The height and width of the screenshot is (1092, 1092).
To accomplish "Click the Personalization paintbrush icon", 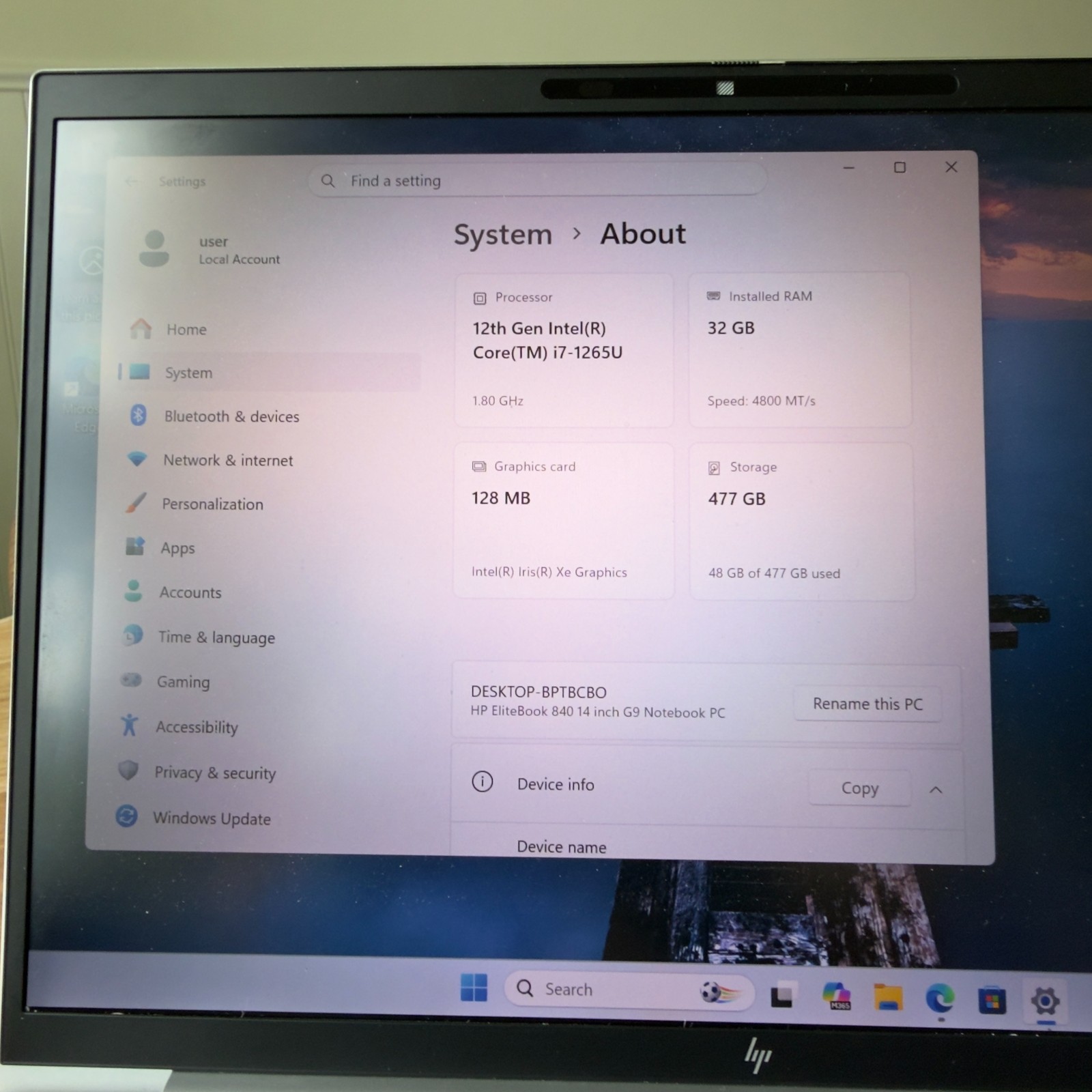I will [x=136, y=503].
